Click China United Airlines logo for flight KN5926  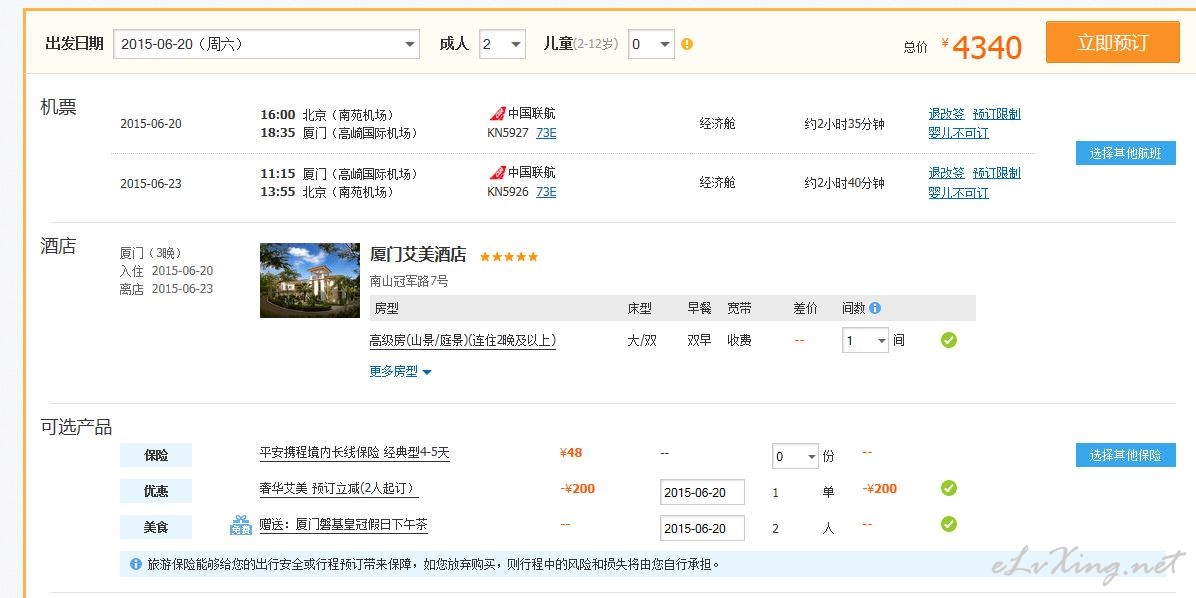[x=497, y=172]
